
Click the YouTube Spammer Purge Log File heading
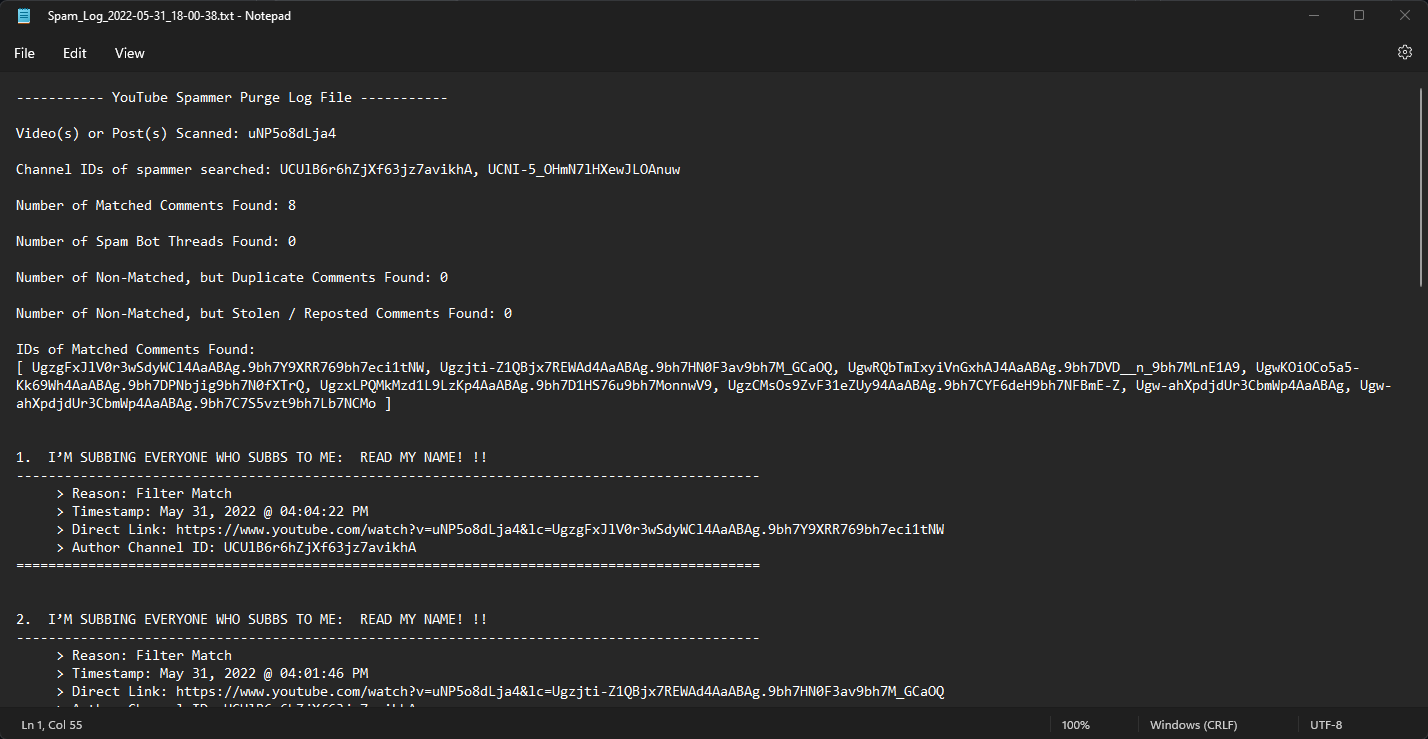click(232, 98)
